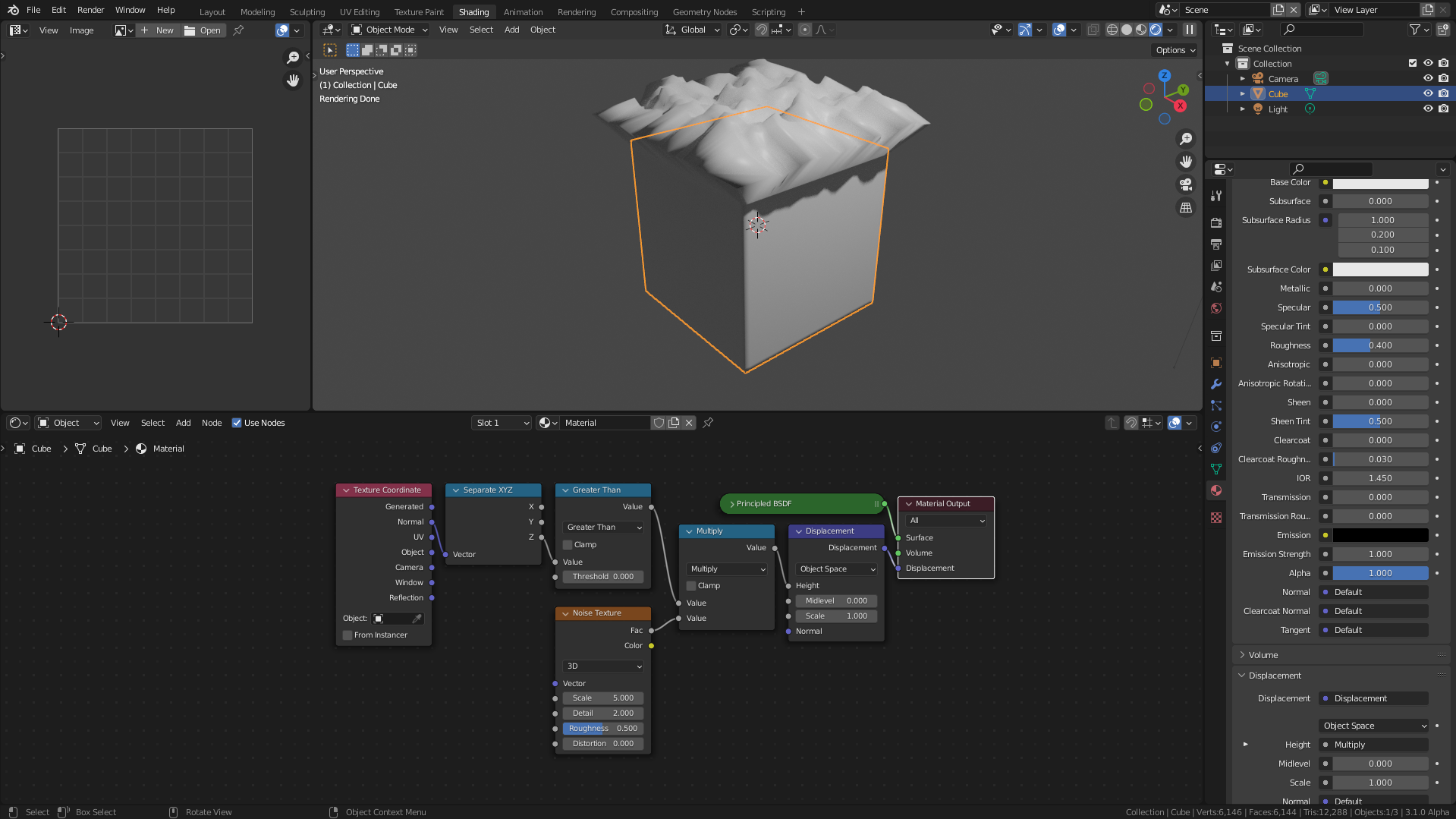Enable From Instancer in Texture Coordinate node
Viewport: 1456px width, 819px height.
coord(347,635)
